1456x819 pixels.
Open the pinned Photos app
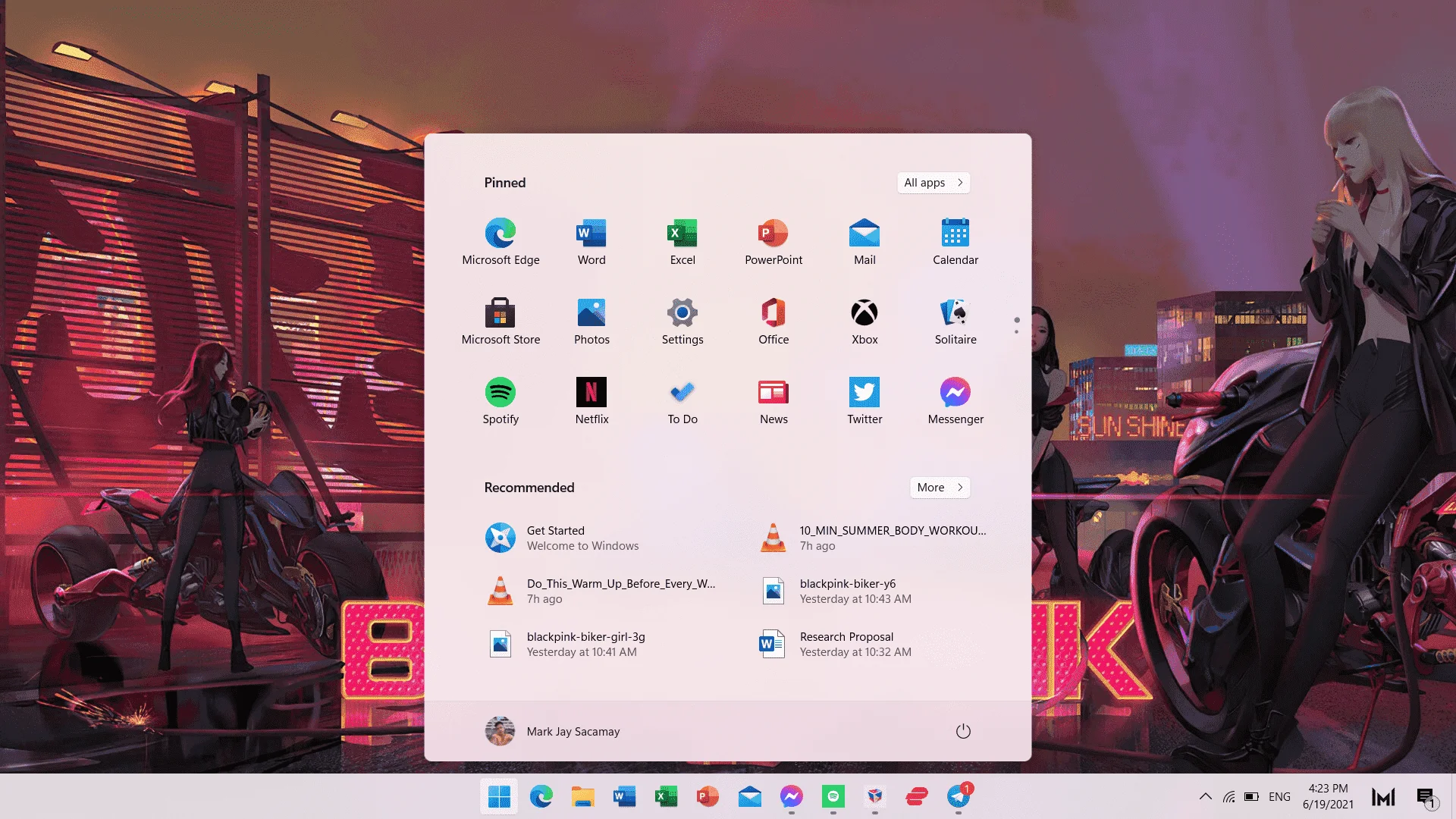[x=591, y=322]
